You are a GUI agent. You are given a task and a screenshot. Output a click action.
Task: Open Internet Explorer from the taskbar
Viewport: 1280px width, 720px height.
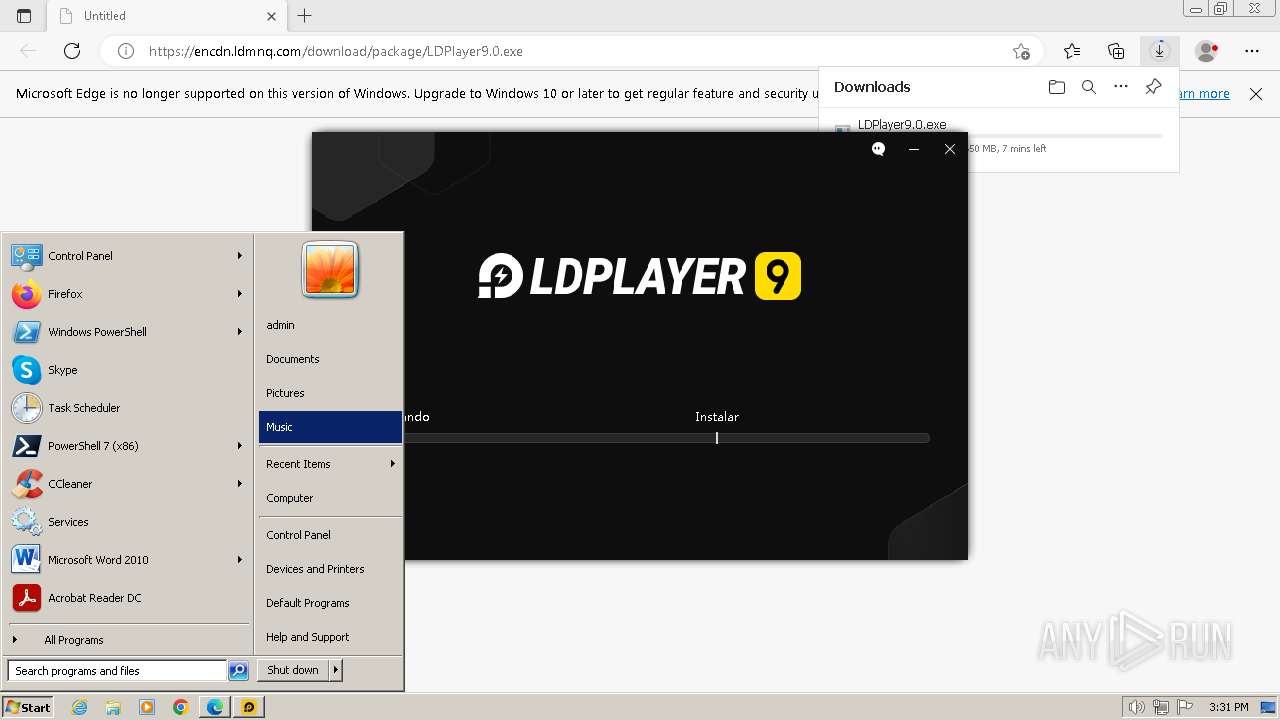(x=80, y=707)
